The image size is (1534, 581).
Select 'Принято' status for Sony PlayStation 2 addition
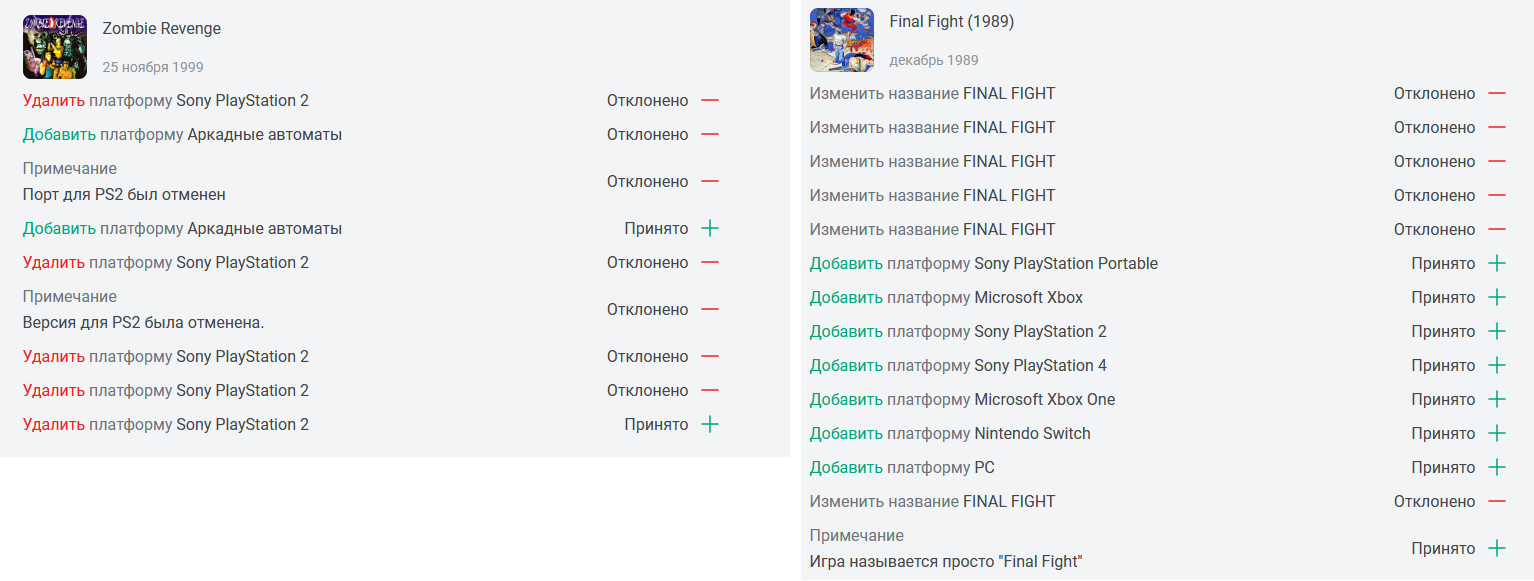pos(1443,331)
